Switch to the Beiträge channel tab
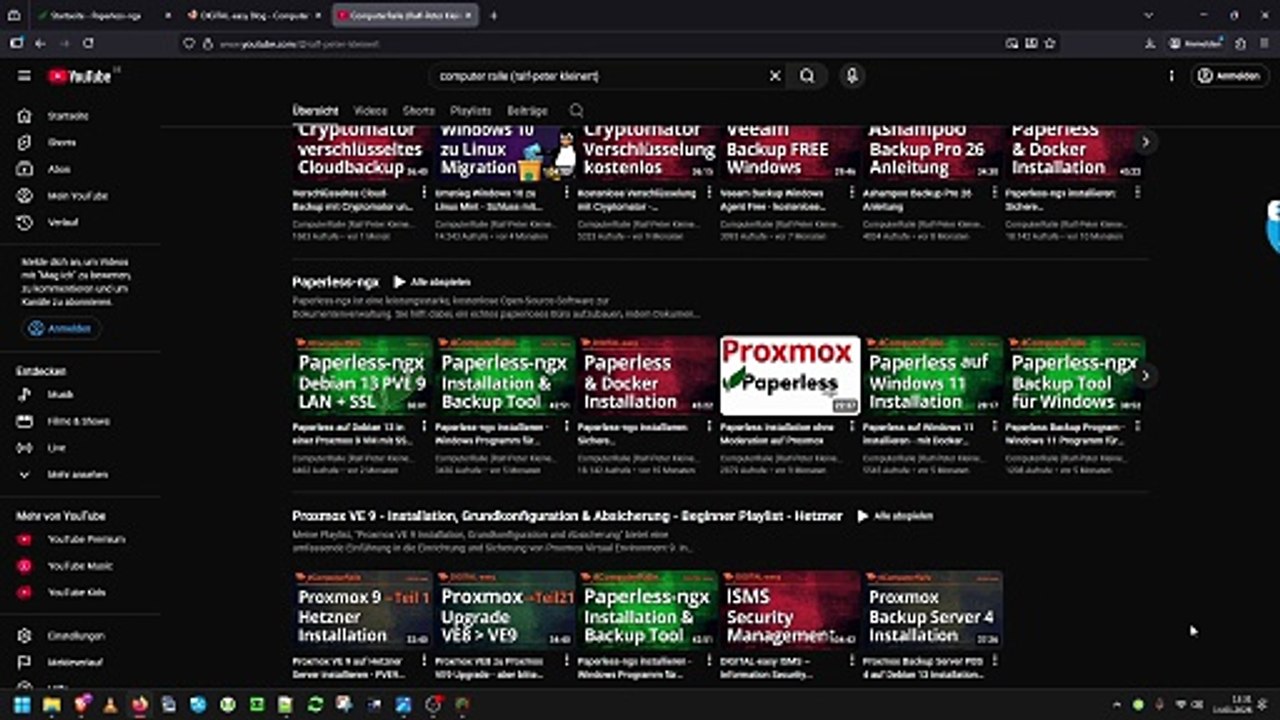Image resolution: width=1280 pixels, height=720 pixels. click(x=527, y=111)
